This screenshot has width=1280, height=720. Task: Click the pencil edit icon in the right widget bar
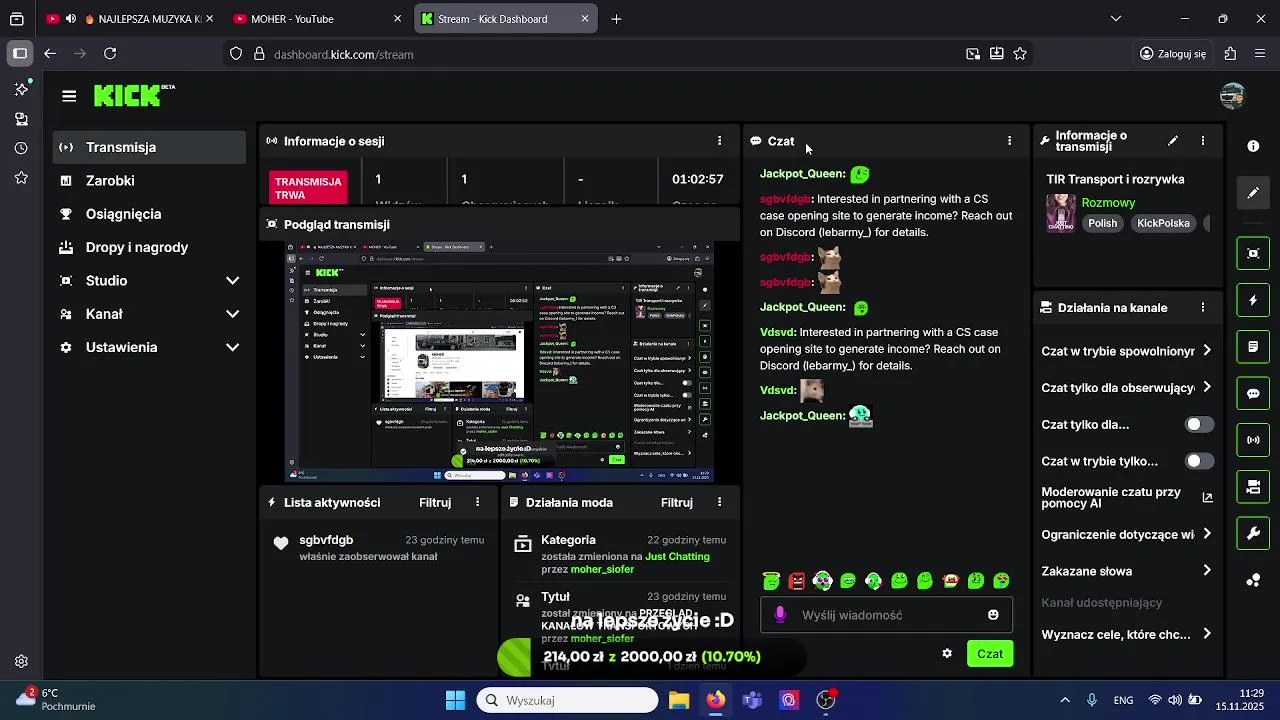pyautogui.click(x=1253, y=193)
